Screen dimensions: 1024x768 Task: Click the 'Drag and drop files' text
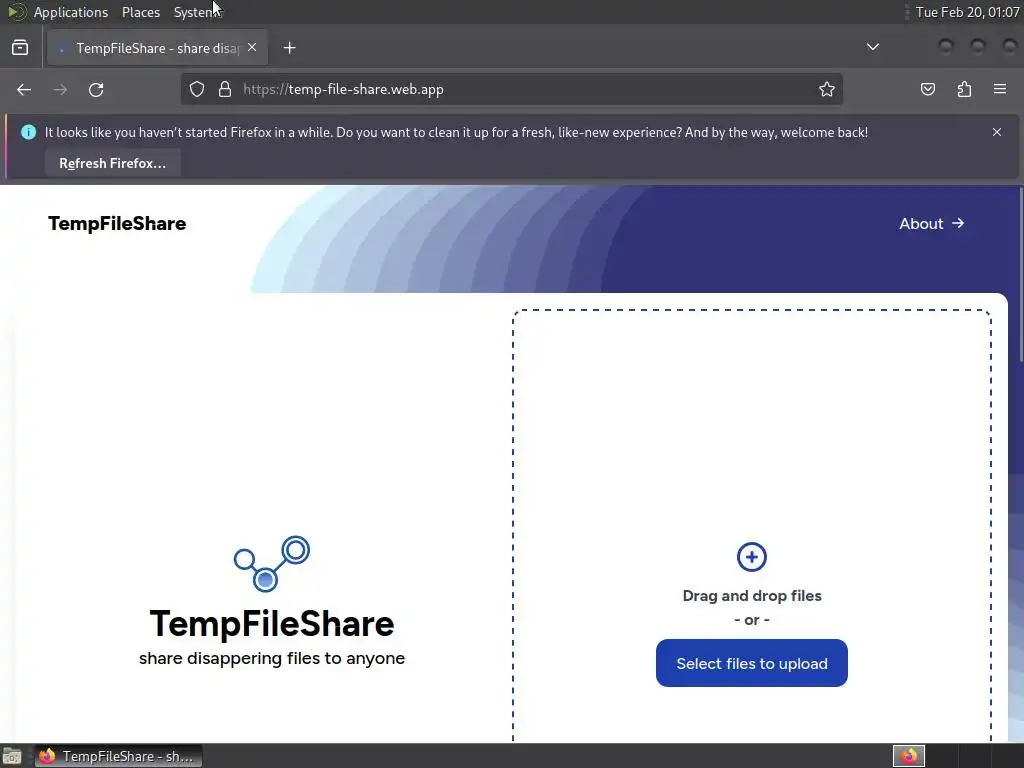(752, 596)
